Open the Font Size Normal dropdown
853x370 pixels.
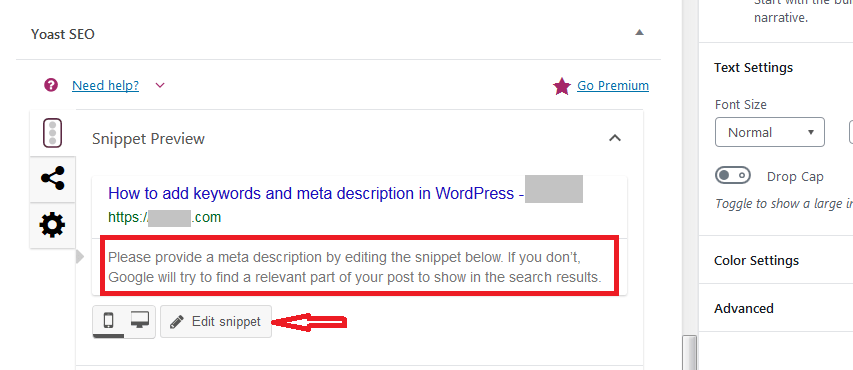coord(770,132)
